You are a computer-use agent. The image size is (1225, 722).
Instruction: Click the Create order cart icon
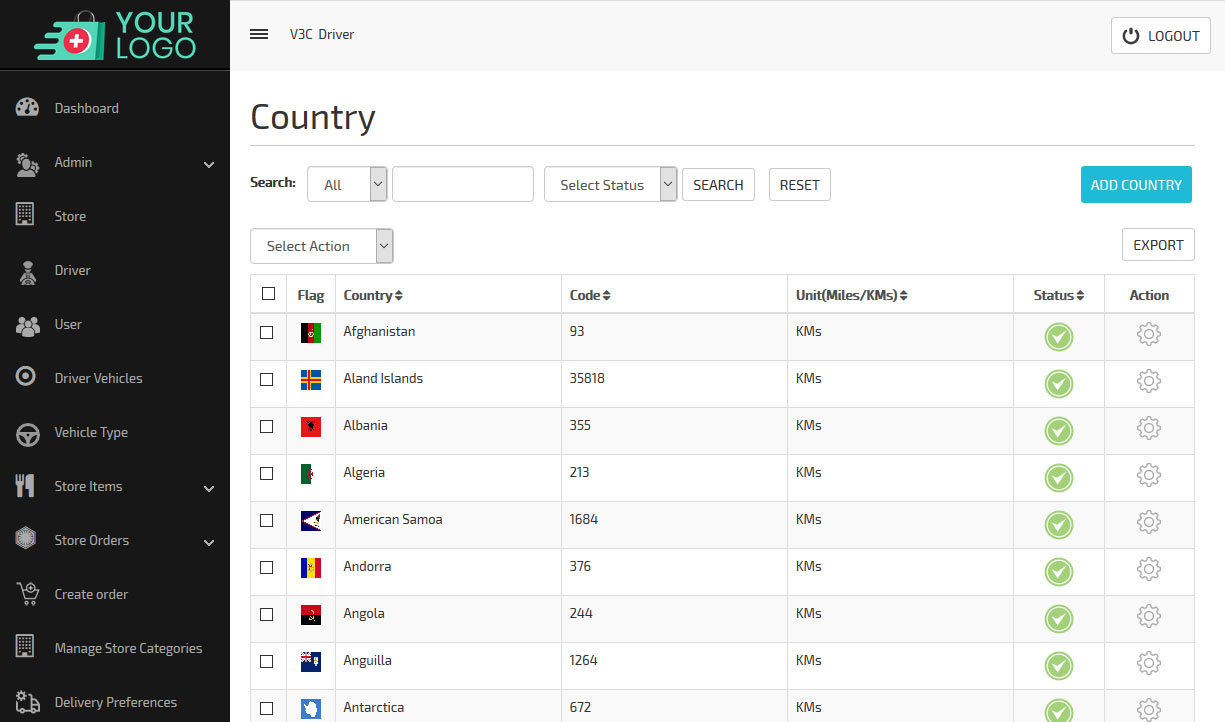[27, 594]
